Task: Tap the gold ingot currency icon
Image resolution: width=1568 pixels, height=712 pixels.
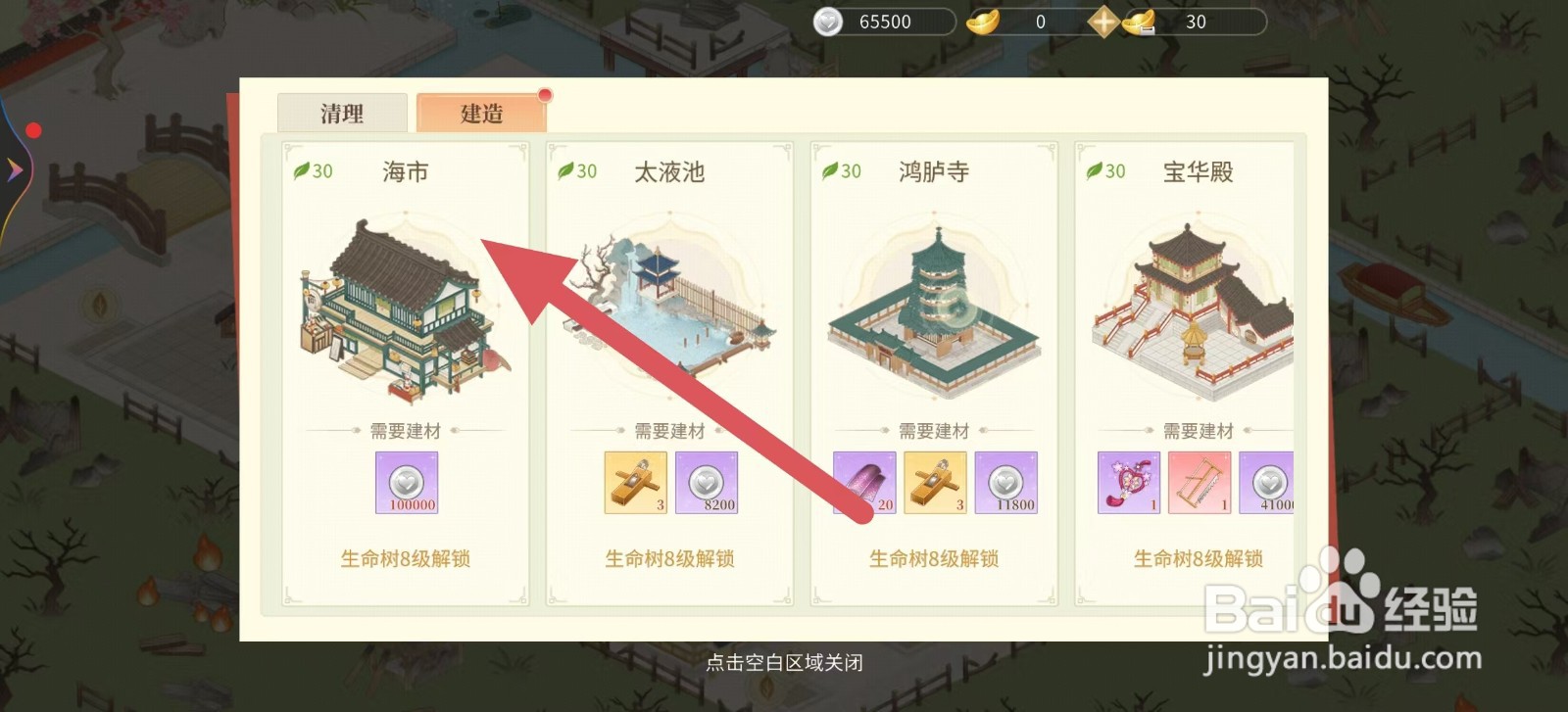Action: (983, 22)
